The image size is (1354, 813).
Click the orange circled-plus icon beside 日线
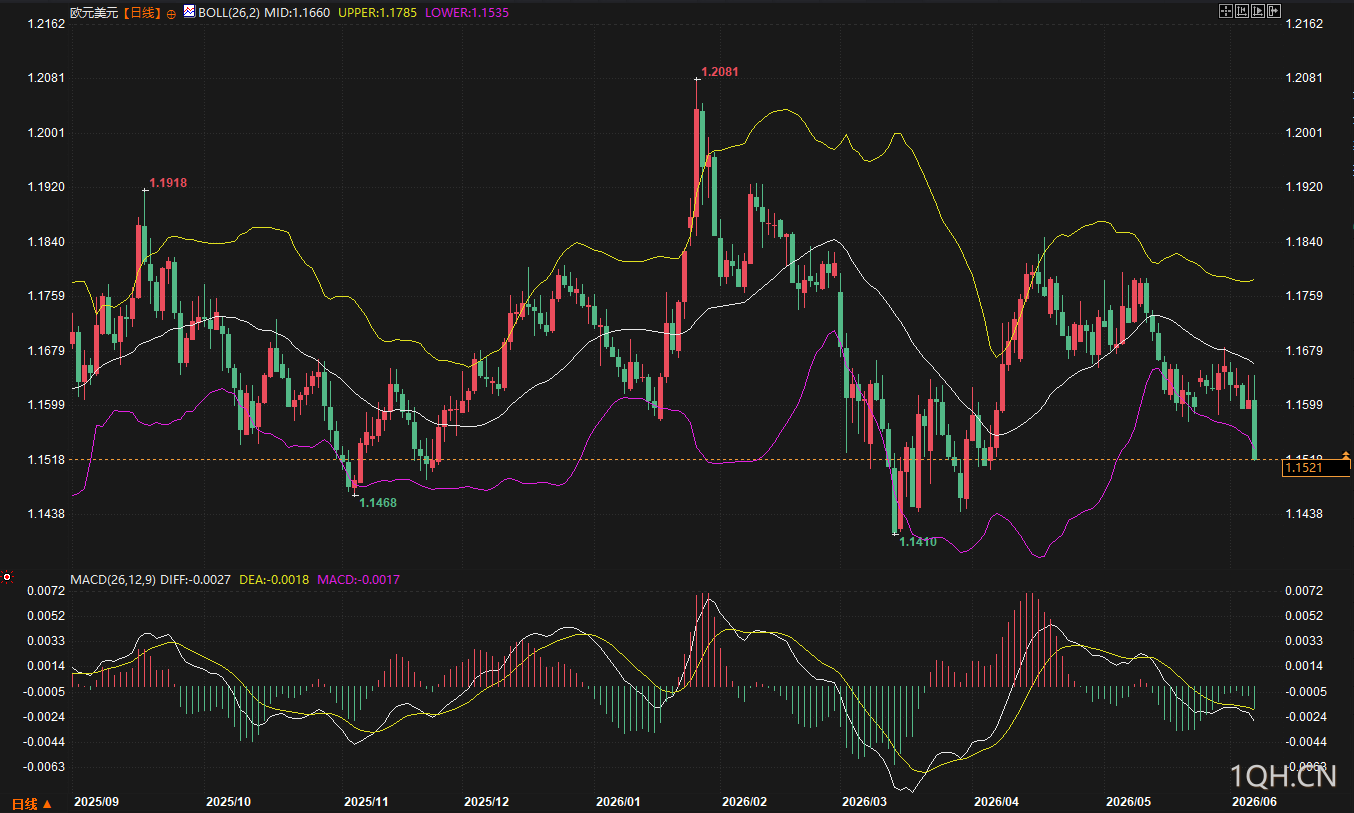click(x=171, y=14)
